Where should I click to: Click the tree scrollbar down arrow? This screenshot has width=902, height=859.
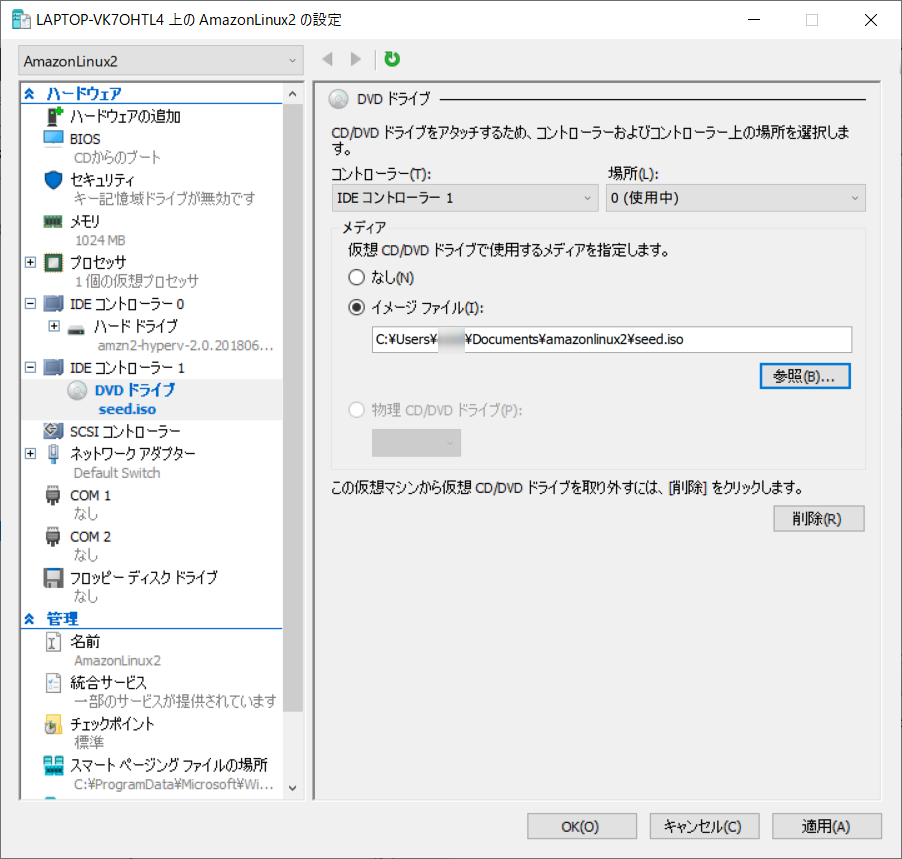click(x=292, y=788)
